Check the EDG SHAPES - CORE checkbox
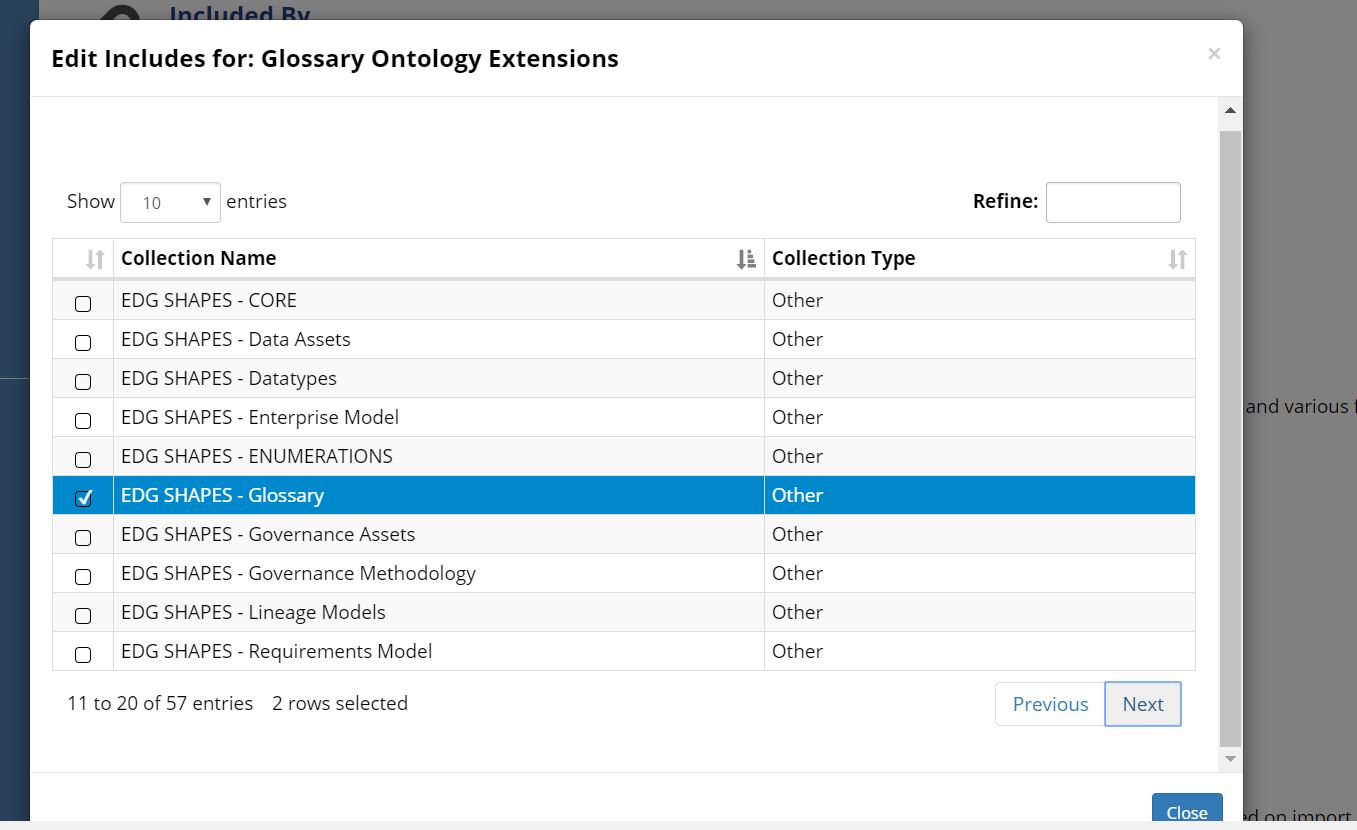The width and height of the screenshot is (1357, 830). tap(83, 303)
